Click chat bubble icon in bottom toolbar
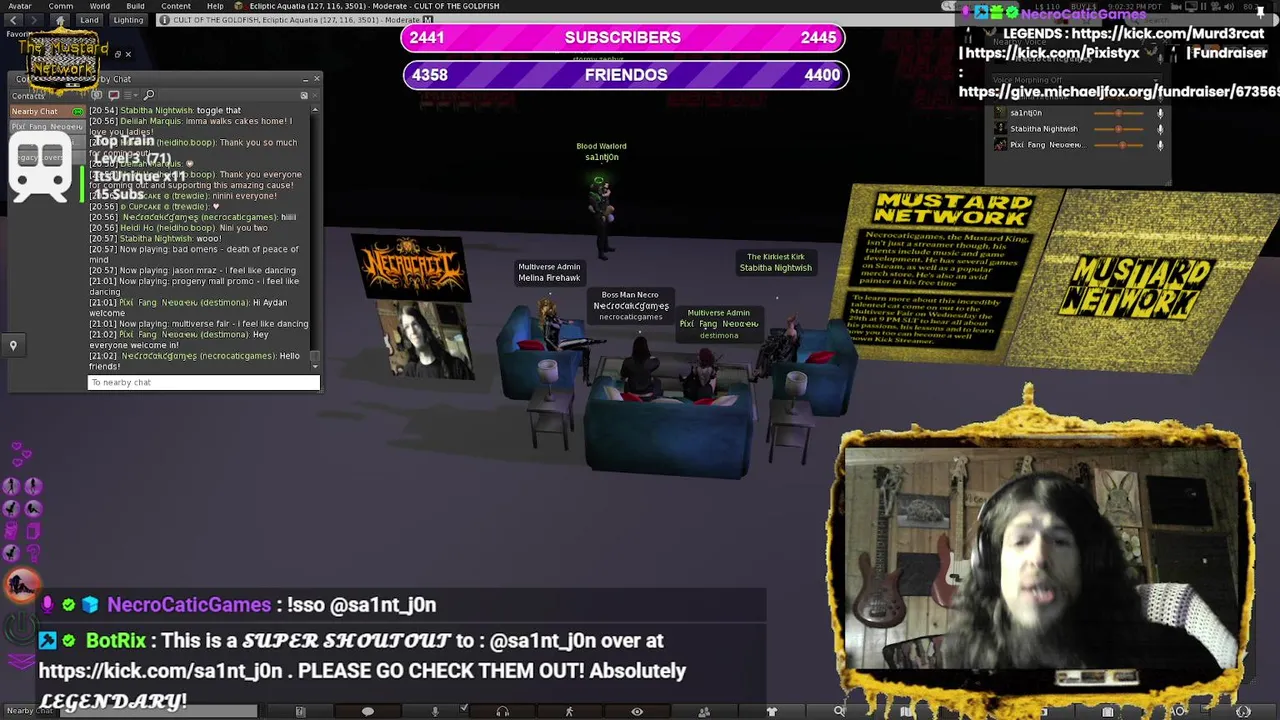 pyautogui.click(x=367, y=711)
